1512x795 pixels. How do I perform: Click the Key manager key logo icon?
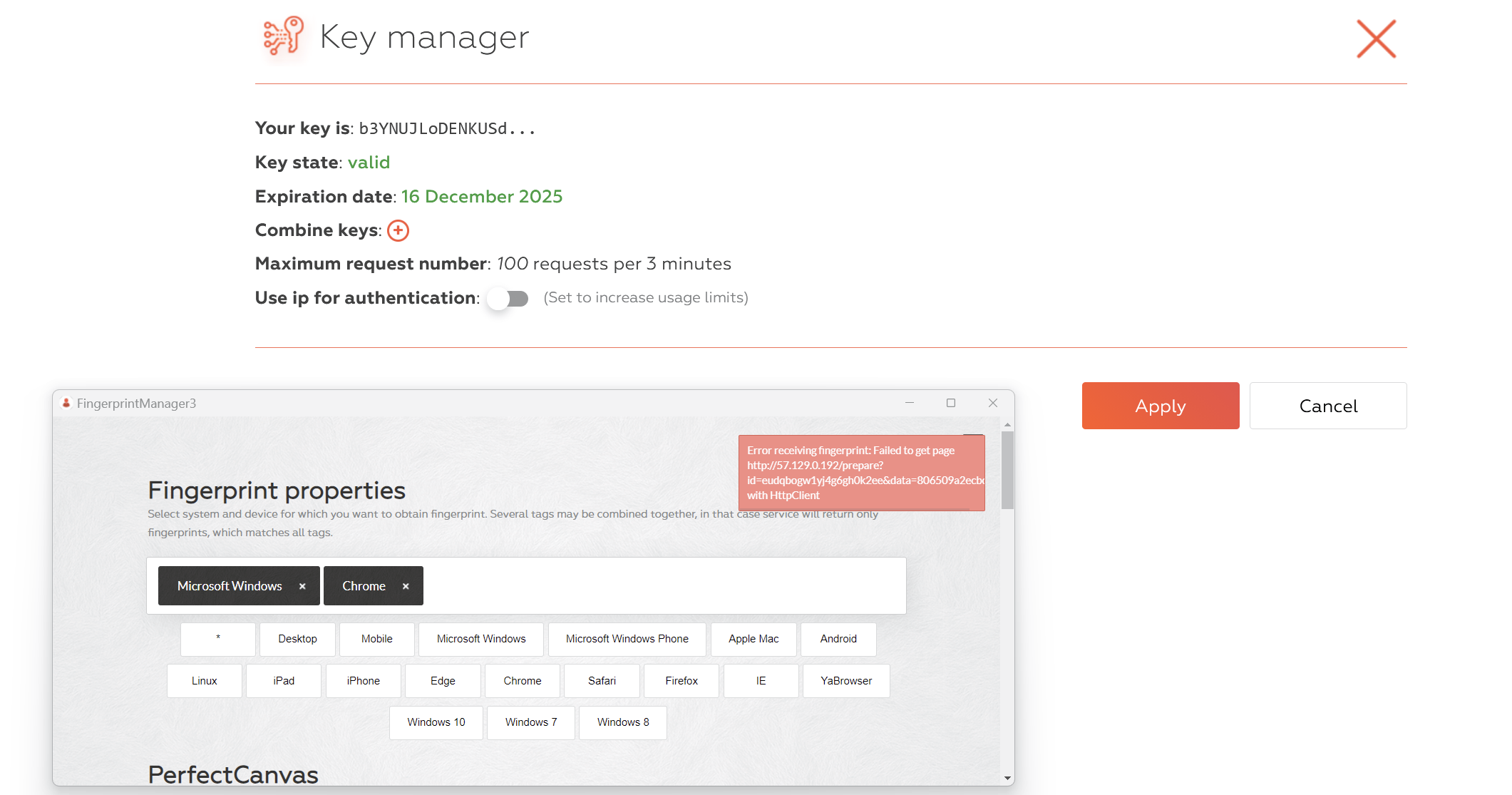tap(283, 36)
